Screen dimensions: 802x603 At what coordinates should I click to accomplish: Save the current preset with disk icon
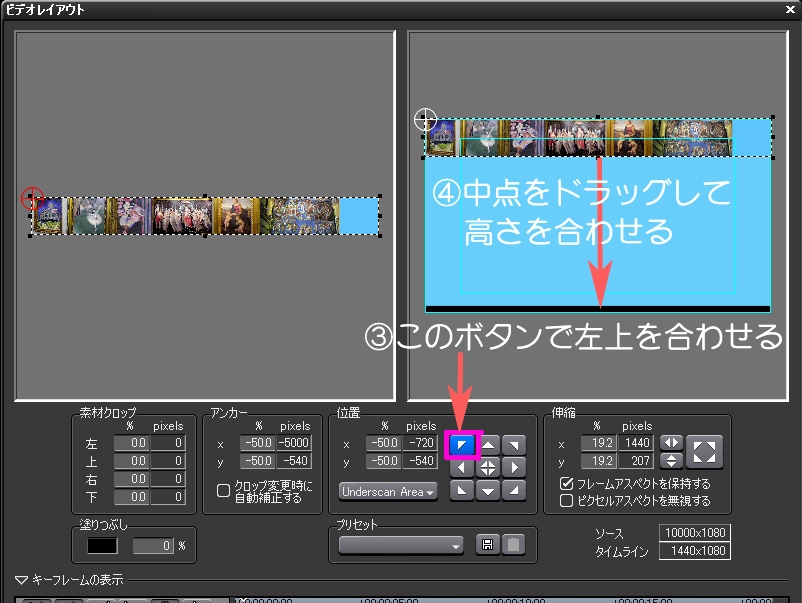click(x=487, y=545)
